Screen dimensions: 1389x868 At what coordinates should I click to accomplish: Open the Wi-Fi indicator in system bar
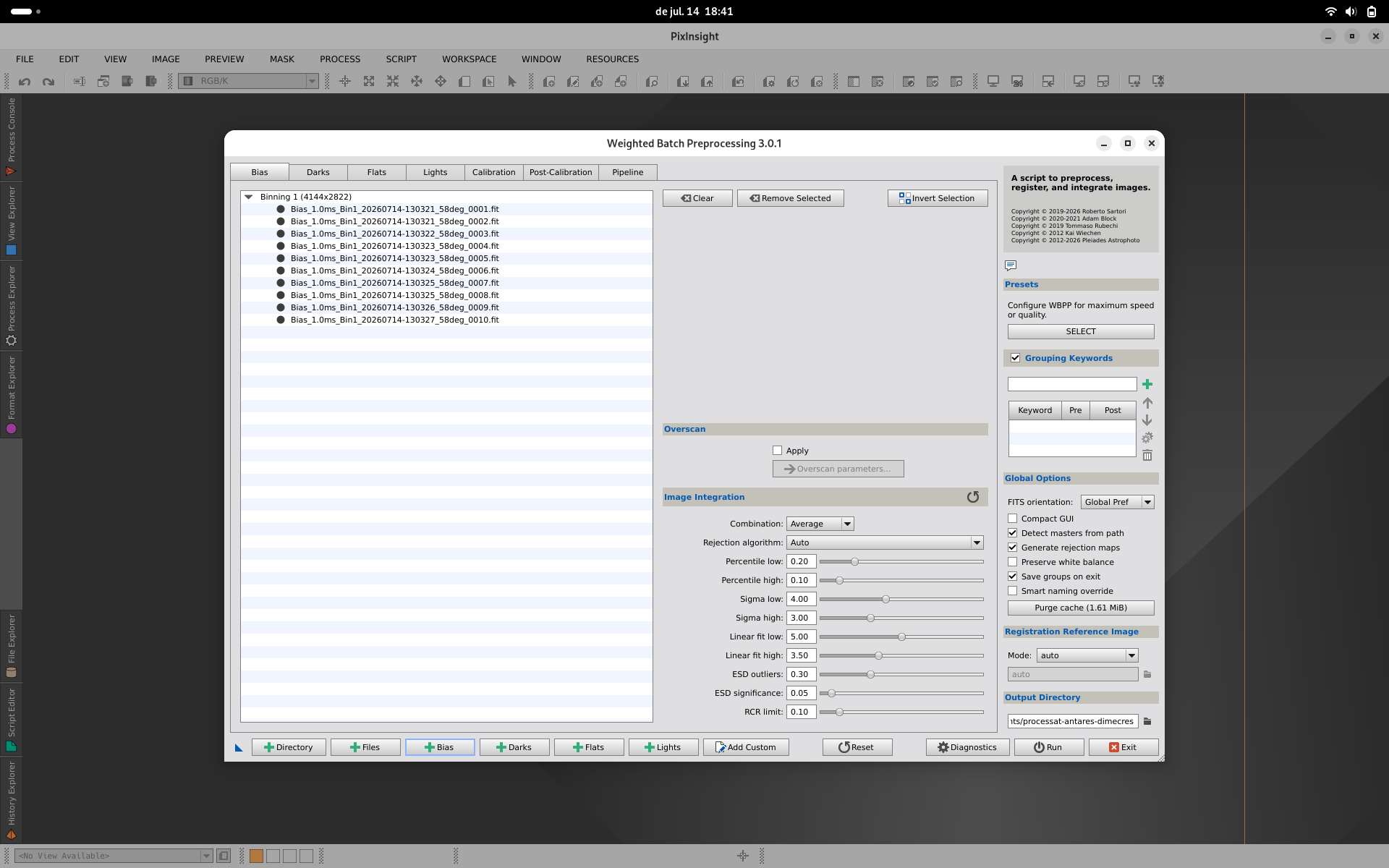coord(1330,12)
